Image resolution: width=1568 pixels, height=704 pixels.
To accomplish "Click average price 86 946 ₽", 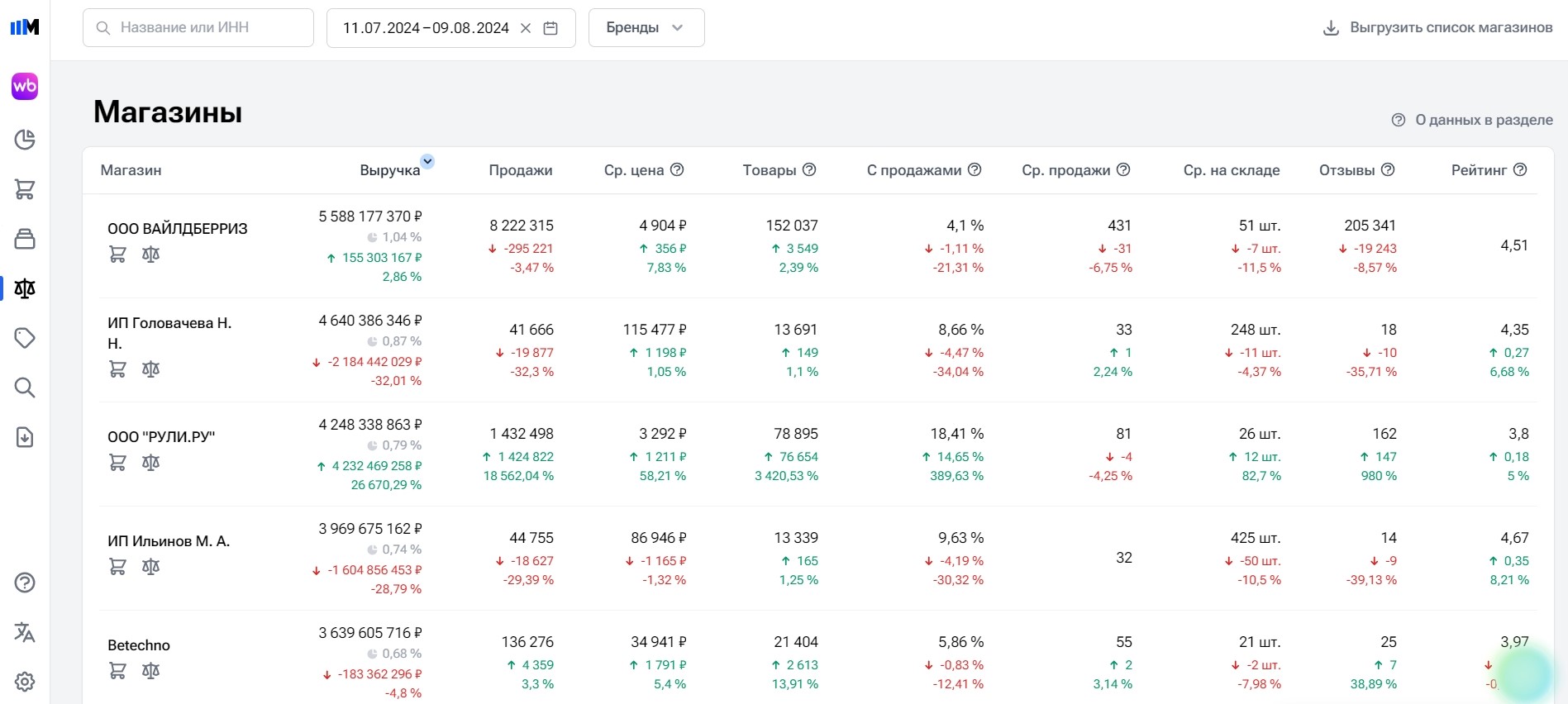I will click(x=659, y=538).
